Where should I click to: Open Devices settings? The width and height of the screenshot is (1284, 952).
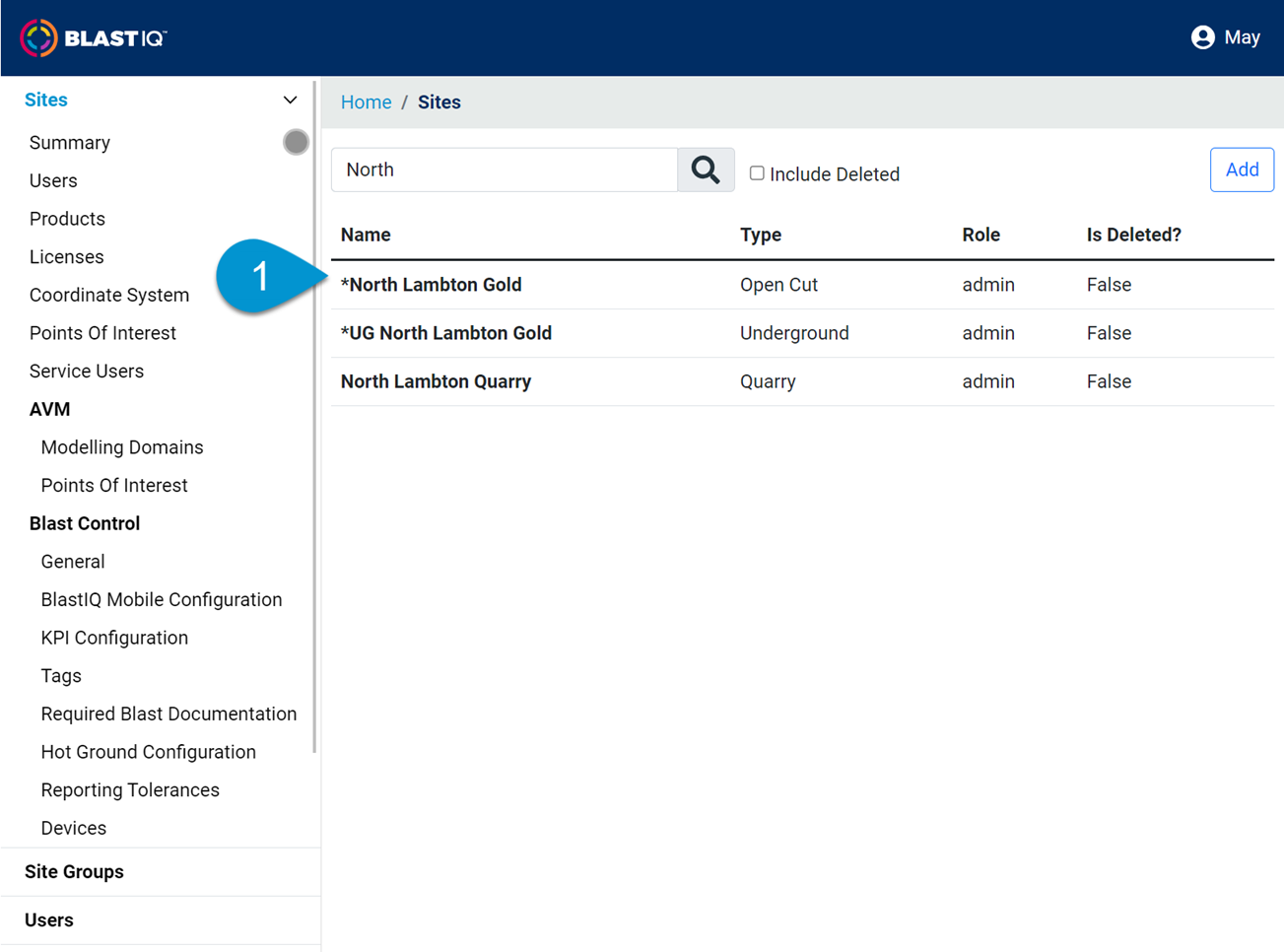point(74,829)
